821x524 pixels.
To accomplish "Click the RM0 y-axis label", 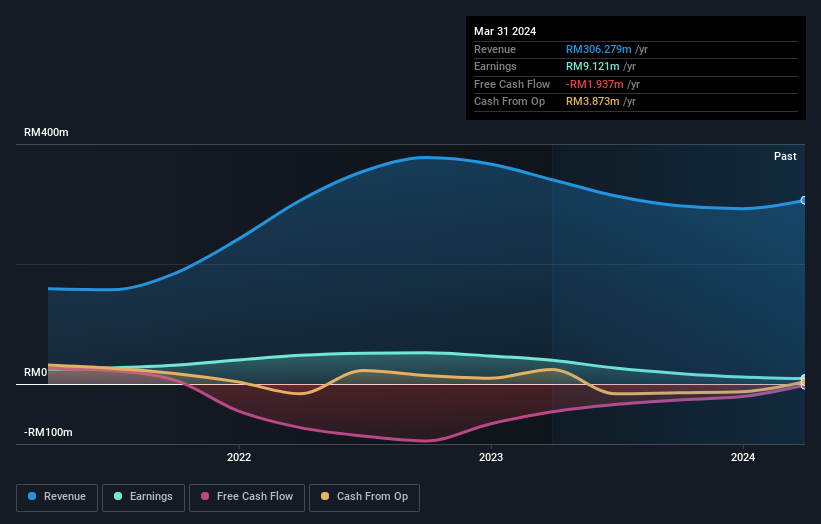I will click(36, 372).
